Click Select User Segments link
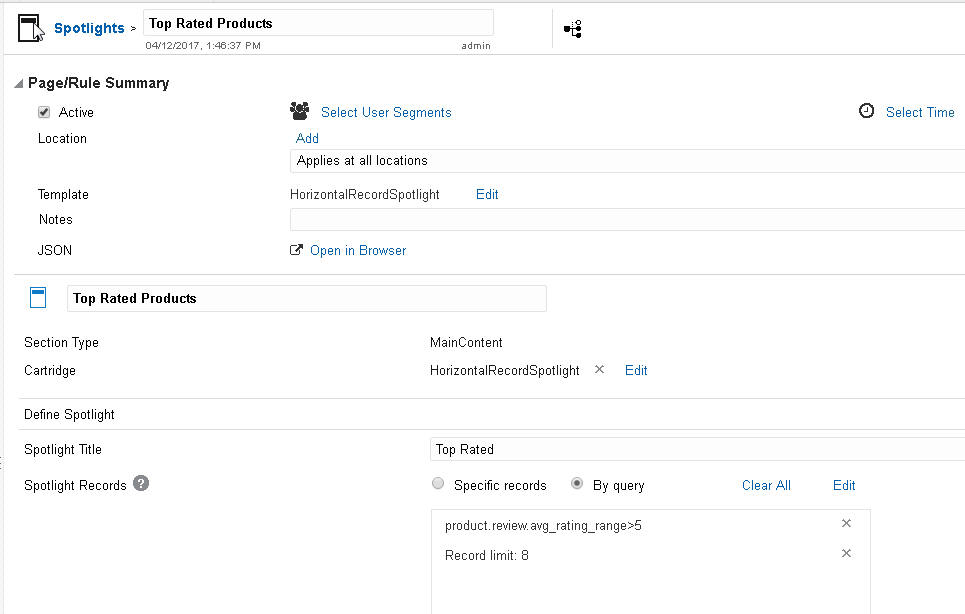965x614 pixels. [x=386, y=112]
